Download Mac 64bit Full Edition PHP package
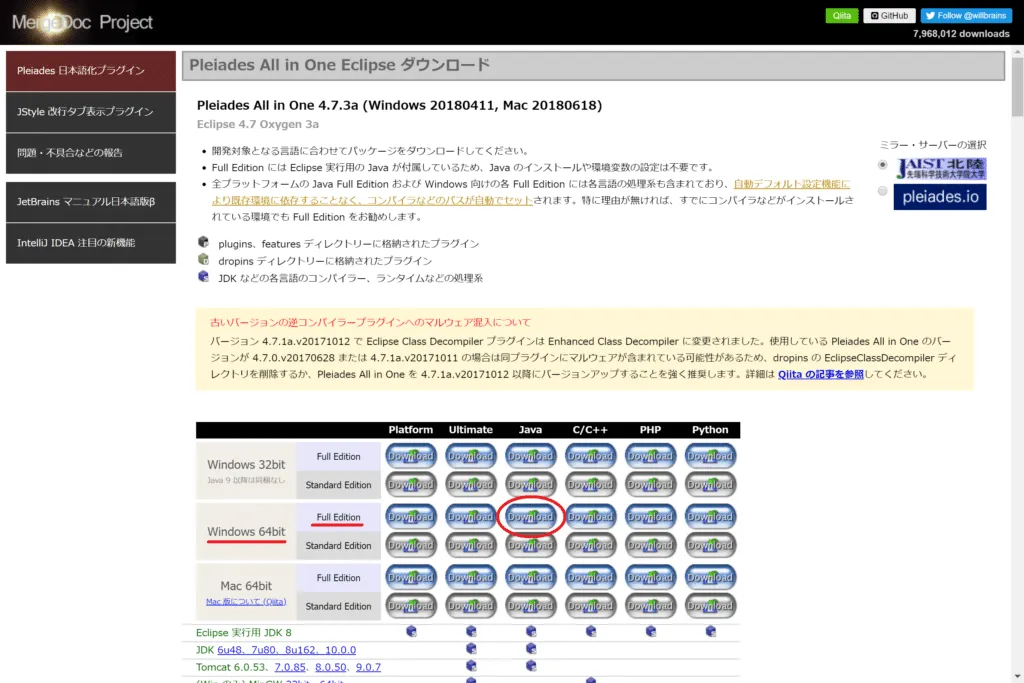1024x683 pixels. [650, 577]
